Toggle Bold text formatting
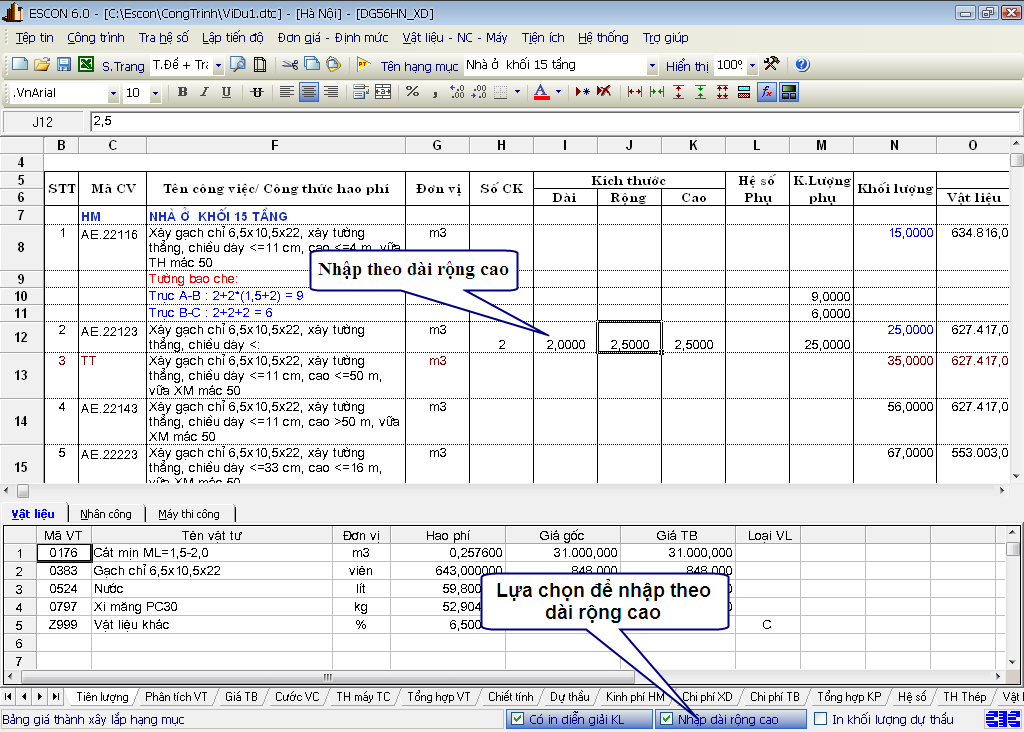Image resolution: width=1024 pixels, height=732 pixels. point(182,92)
